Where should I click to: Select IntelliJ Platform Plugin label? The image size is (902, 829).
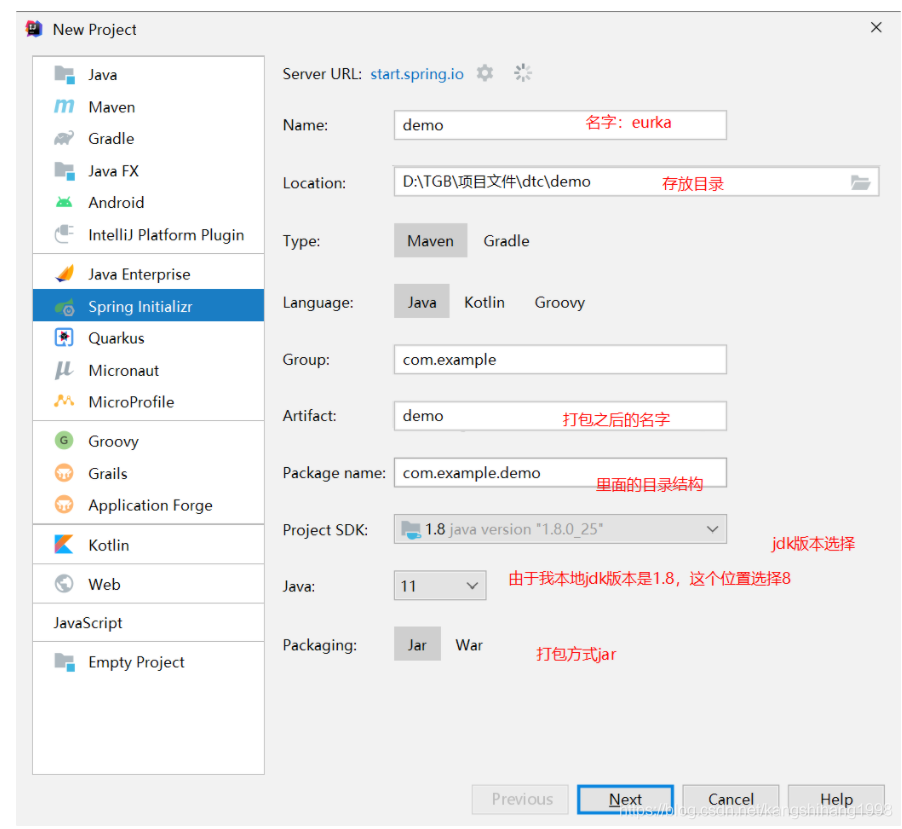coord(166,235)
